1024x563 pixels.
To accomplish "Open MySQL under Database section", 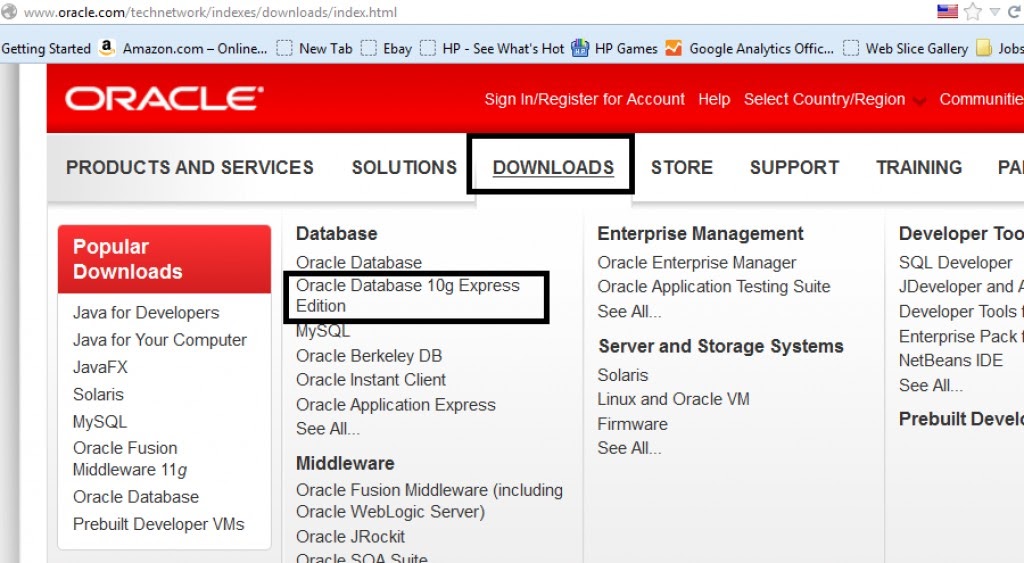I will 323,331.
